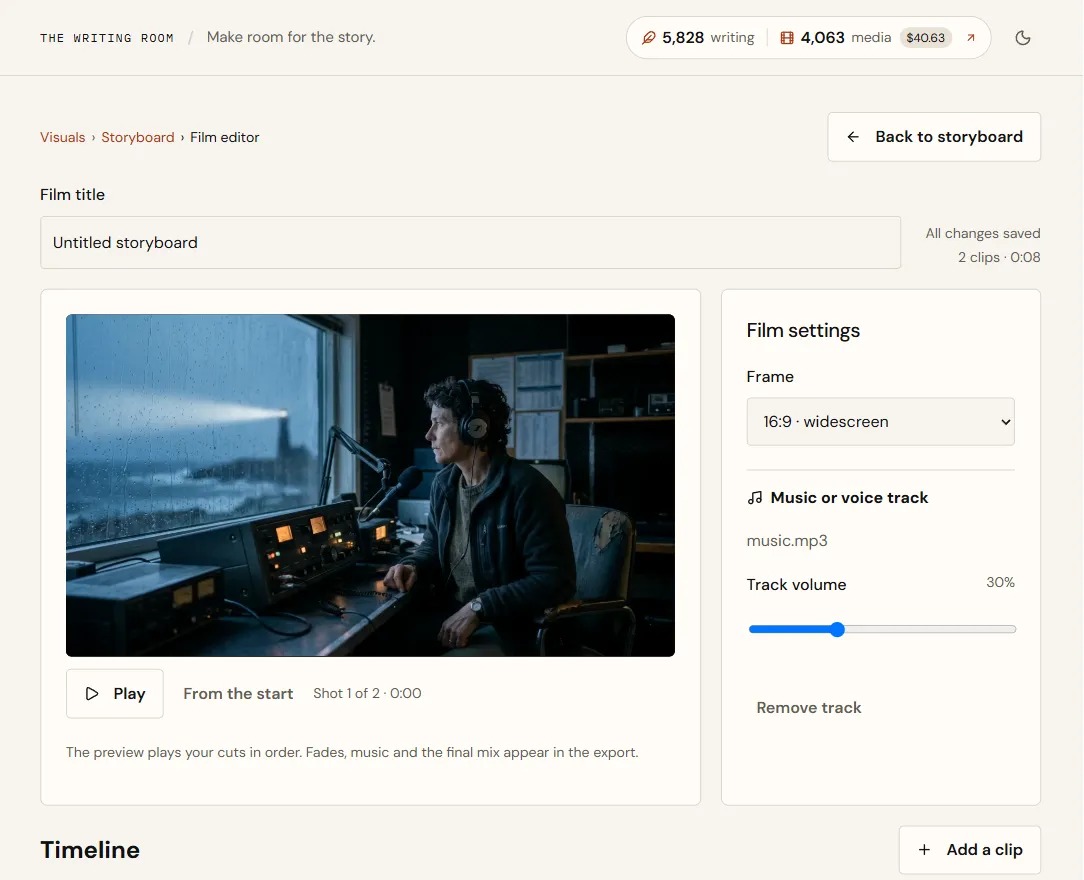Viewport: 1084px width, 880px height.
Task: Click Back to storyboard button
Action: click(934, 137)
